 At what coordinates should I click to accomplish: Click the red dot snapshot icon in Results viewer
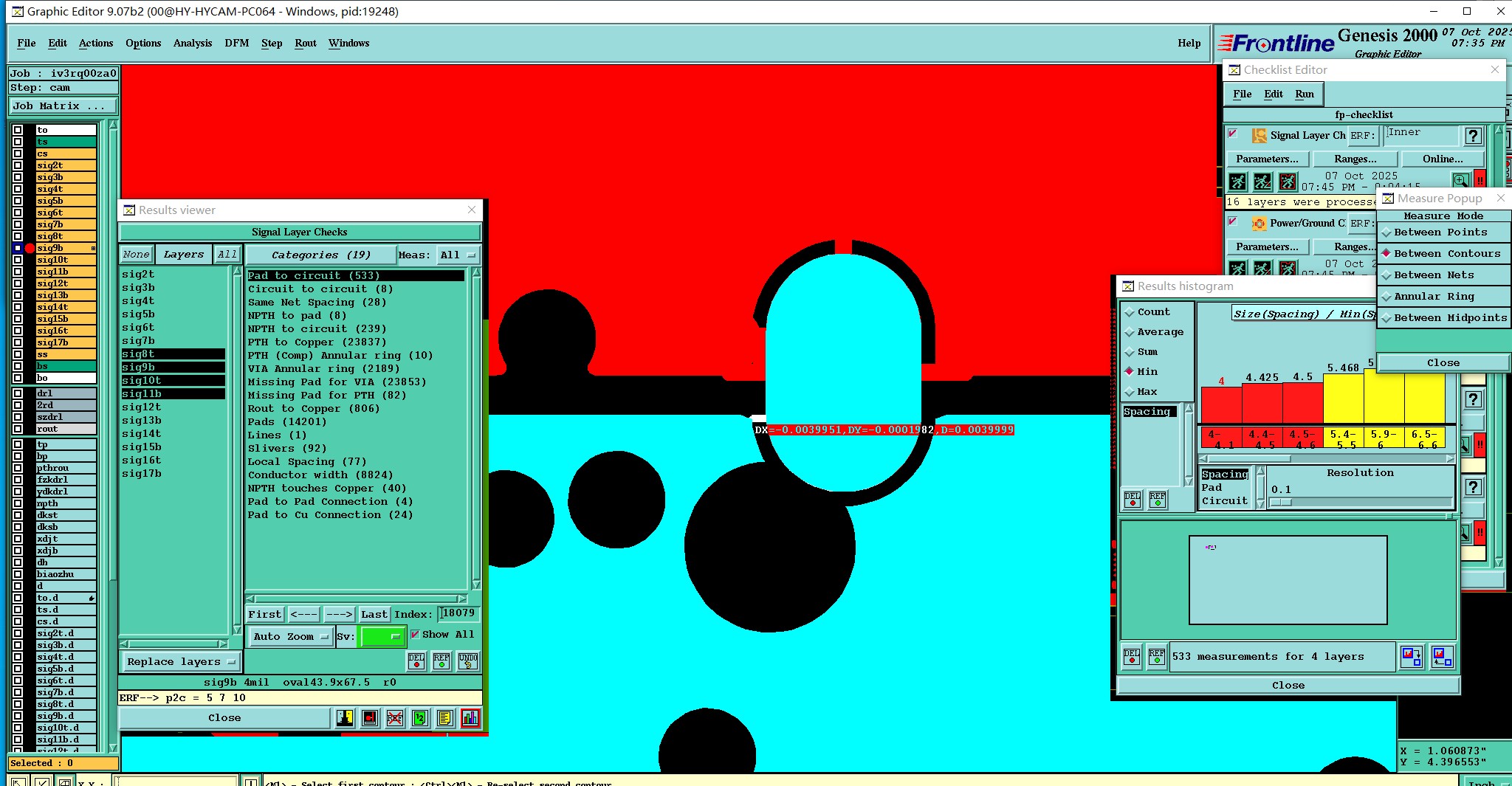[370, 717]
